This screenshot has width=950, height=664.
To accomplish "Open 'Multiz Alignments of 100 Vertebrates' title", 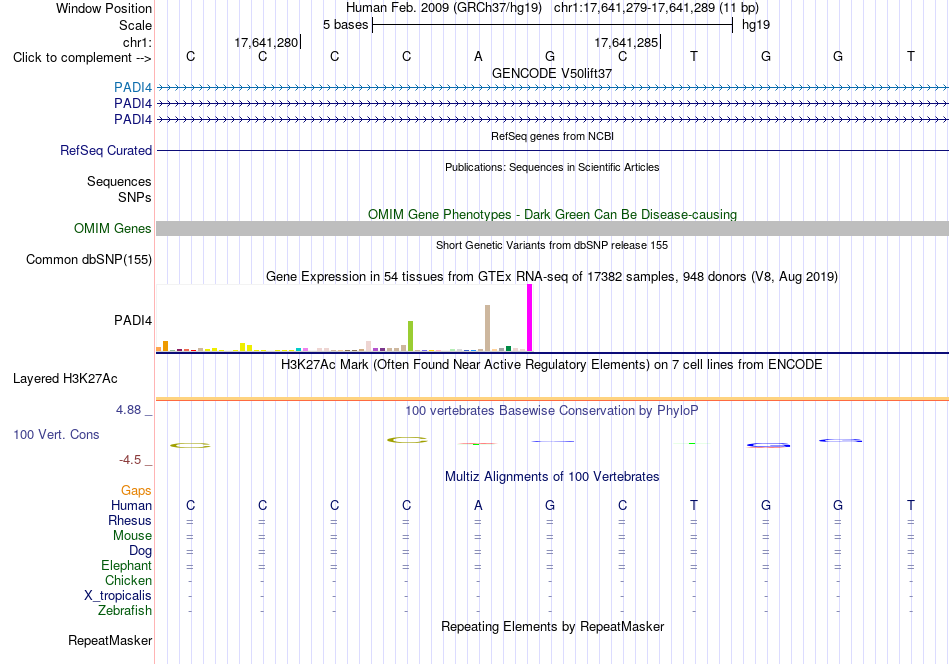I will 552,477.
